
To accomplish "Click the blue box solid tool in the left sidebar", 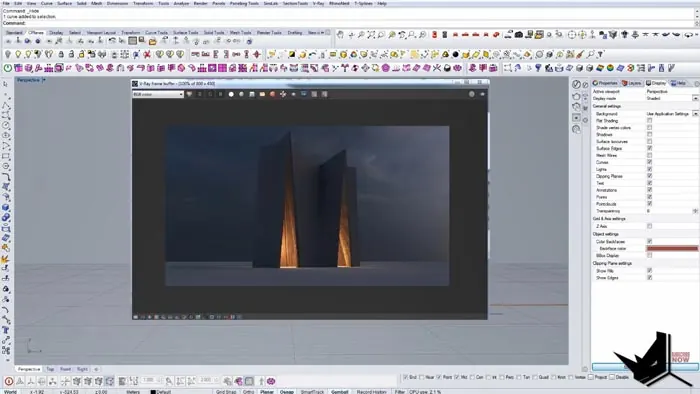I will 6,207.
